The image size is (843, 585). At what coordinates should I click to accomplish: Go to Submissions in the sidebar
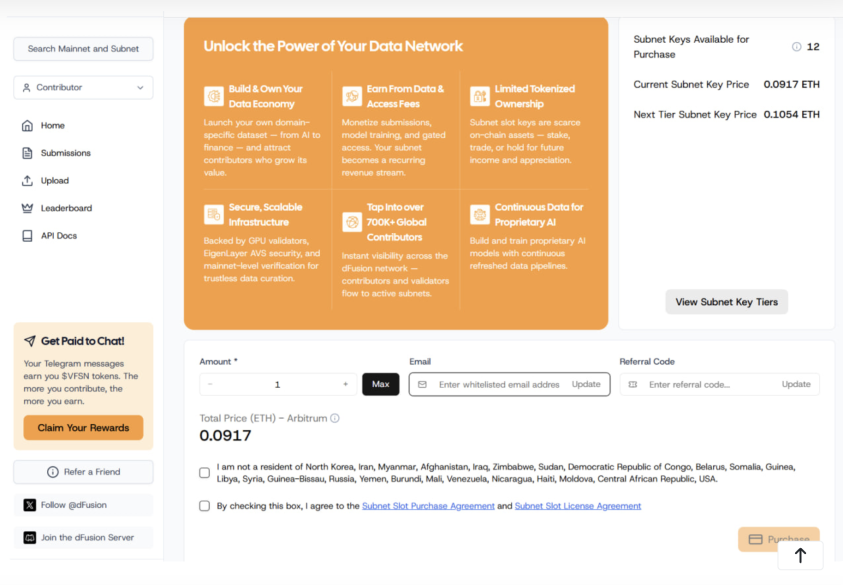point(65,153)
